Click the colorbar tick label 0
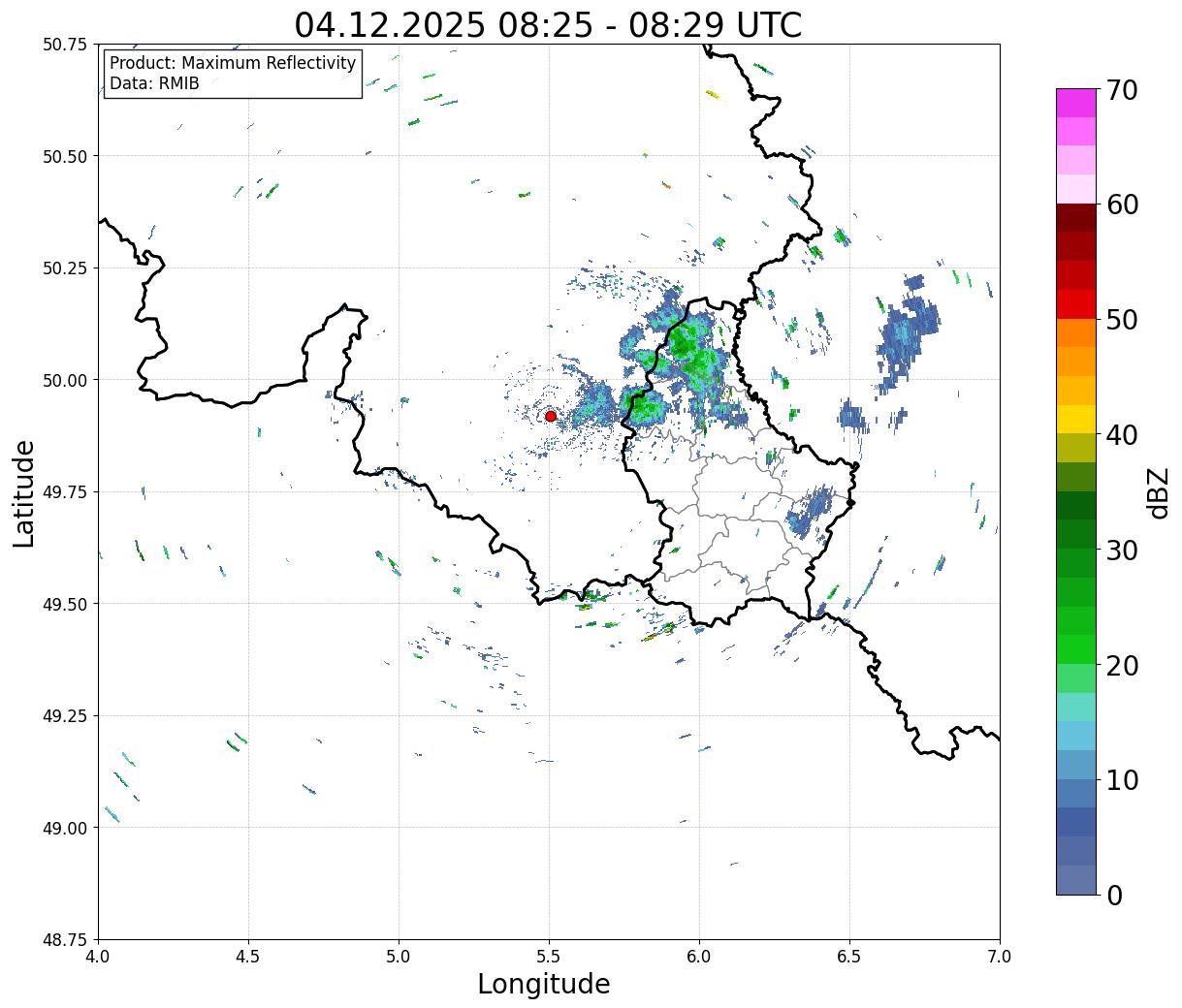This screenshot has width=1182, height=1008. tap(1114, 895)
